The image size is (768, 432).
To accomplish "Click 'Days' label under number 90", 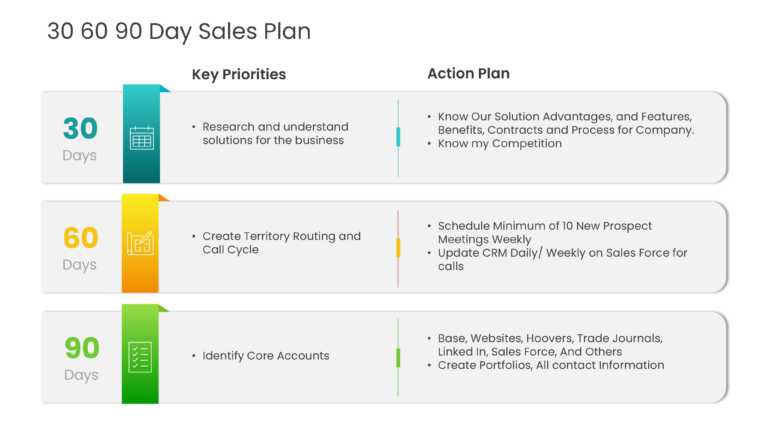I will pyautogui.click(x=80, y=375).
